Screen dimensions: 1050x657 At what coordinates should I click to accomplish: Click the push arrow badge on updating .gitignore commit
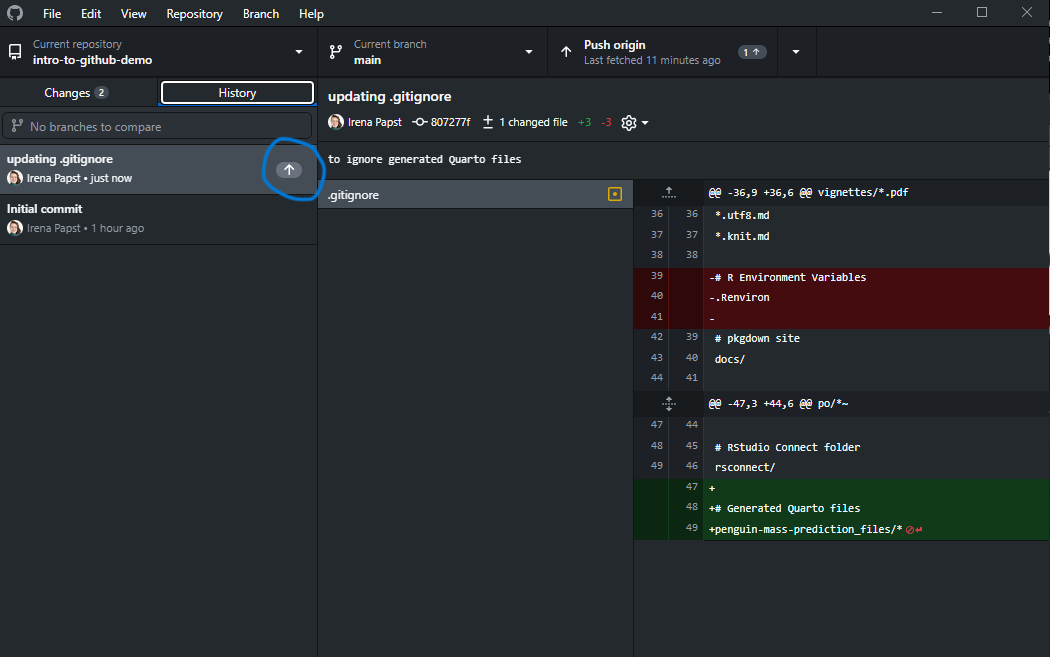point(288,170)
